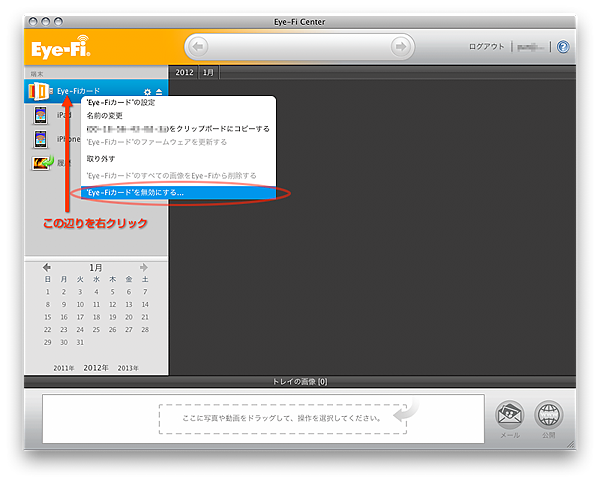Image resolution: width=600 pixels, height=491 pixels.
Task: Select day 17 in calendar
Action: [80, 317]
